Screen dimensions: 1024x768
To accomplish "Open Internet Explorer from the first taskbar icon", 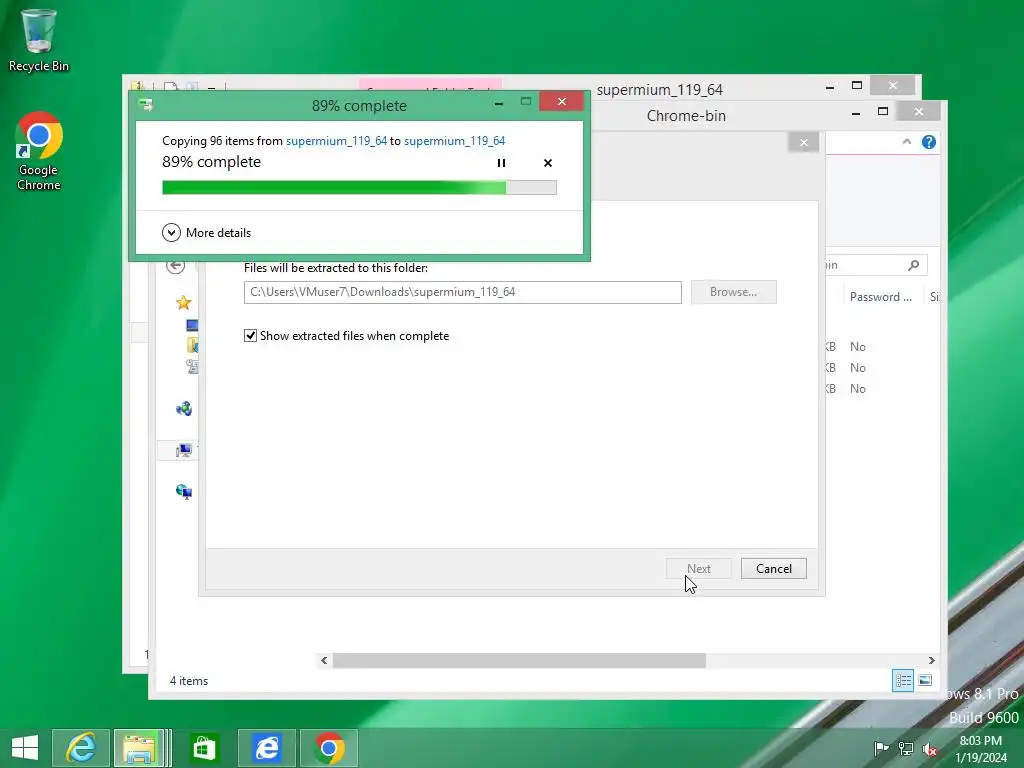I will point(81,748).
